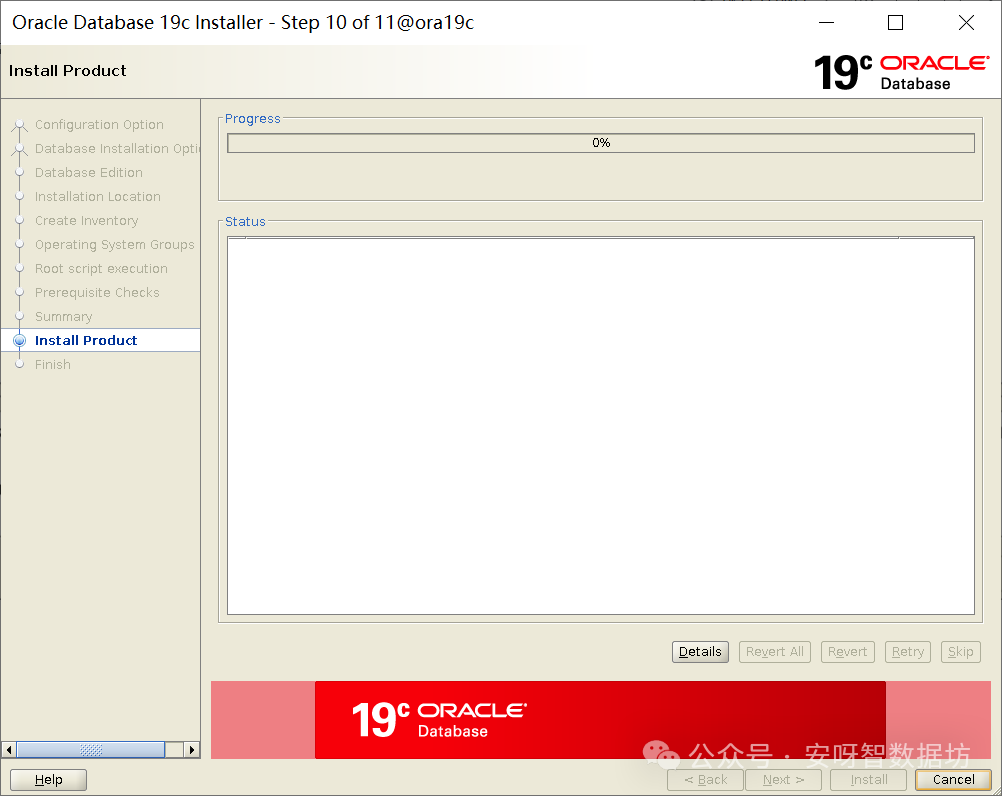Click the Next navigation button
Viewport: 1002px width, 796px height.
(783, 779)
